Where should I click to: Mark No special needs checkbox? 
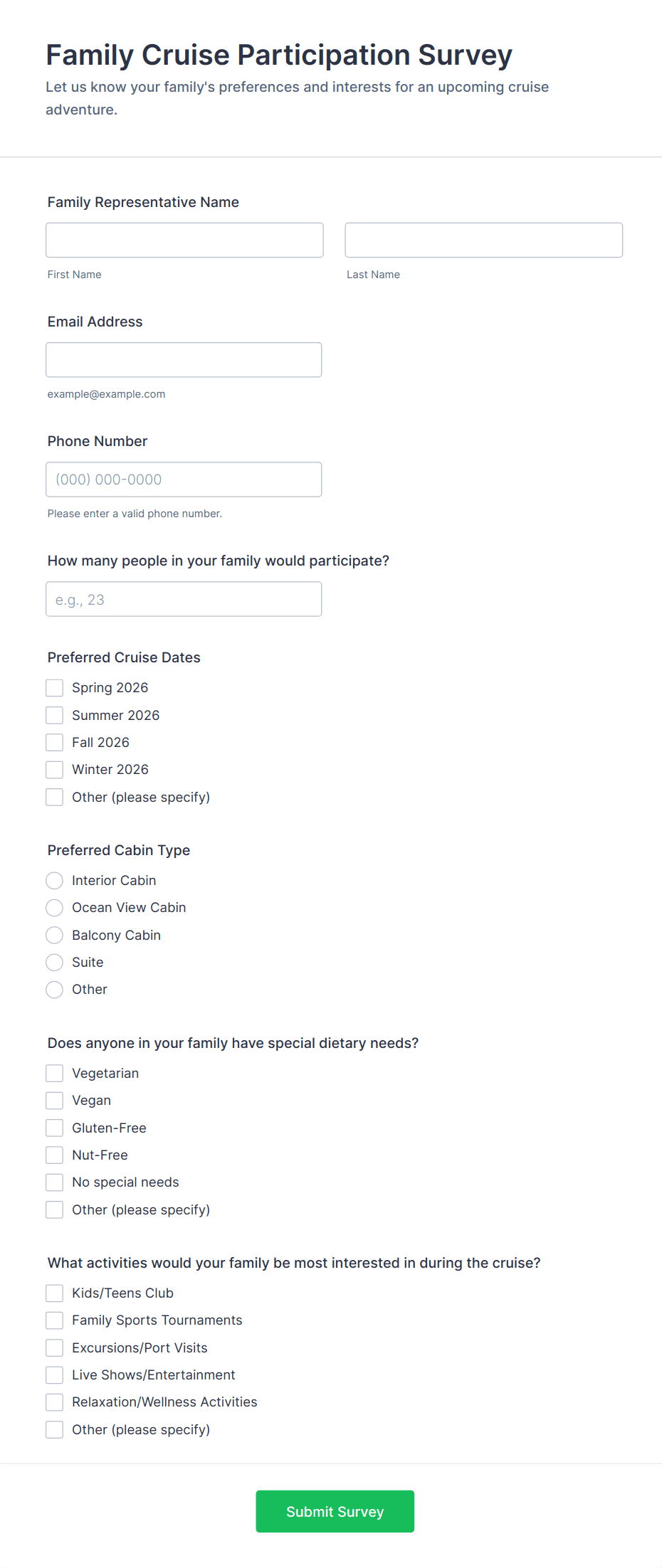[x=55, y=1182]
